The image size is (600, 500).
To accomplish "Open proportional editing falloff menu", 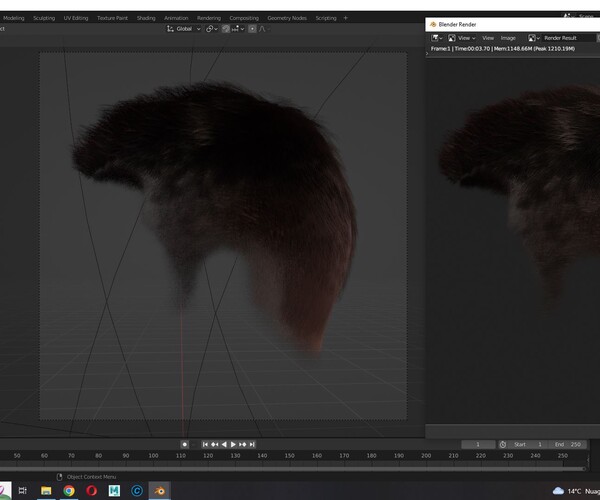I will coord(264,29).
